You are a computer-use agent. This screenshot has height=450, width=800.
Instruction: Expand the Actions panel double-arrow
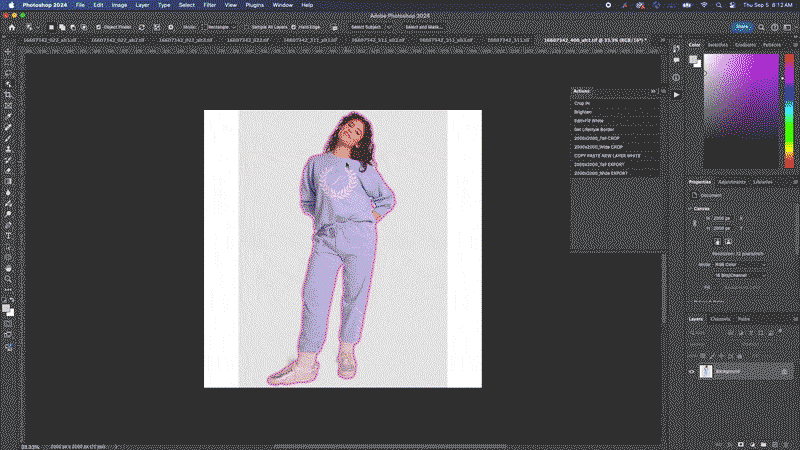click(x=653, y=91)
